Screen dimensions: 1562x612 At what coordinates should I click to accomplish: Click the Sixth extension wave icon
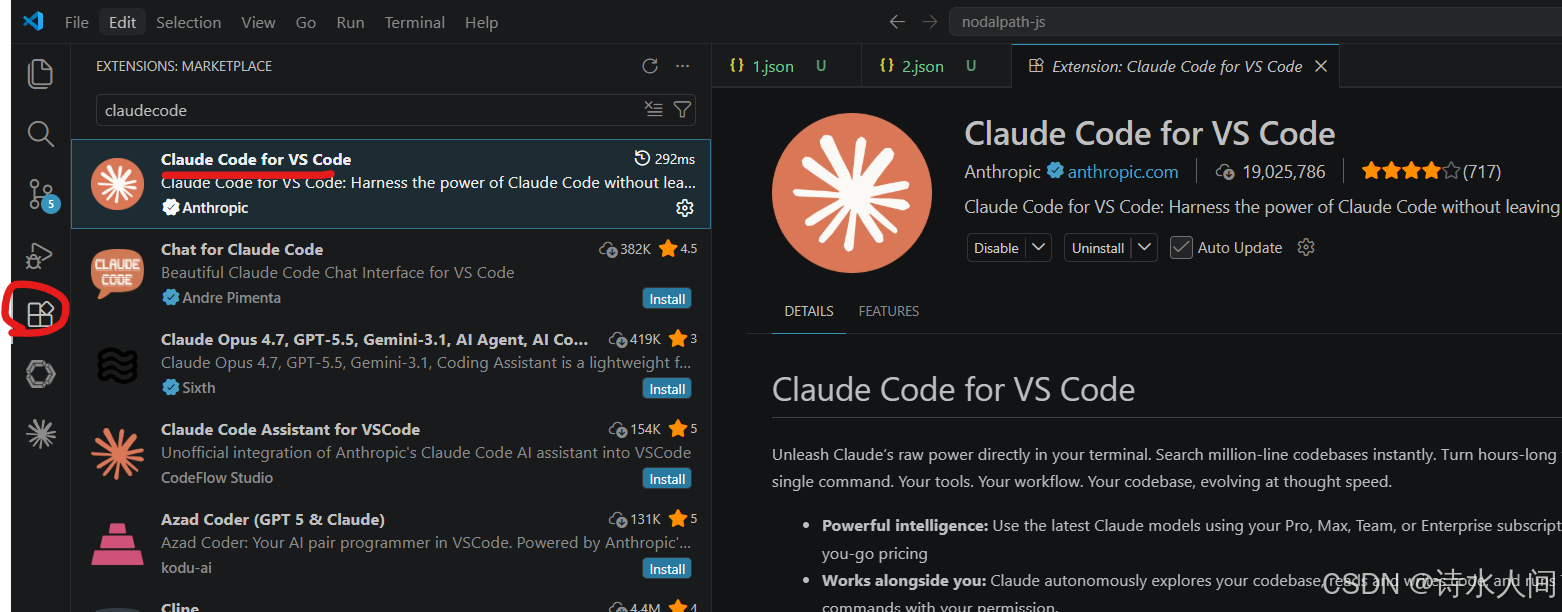click(117, 364)
